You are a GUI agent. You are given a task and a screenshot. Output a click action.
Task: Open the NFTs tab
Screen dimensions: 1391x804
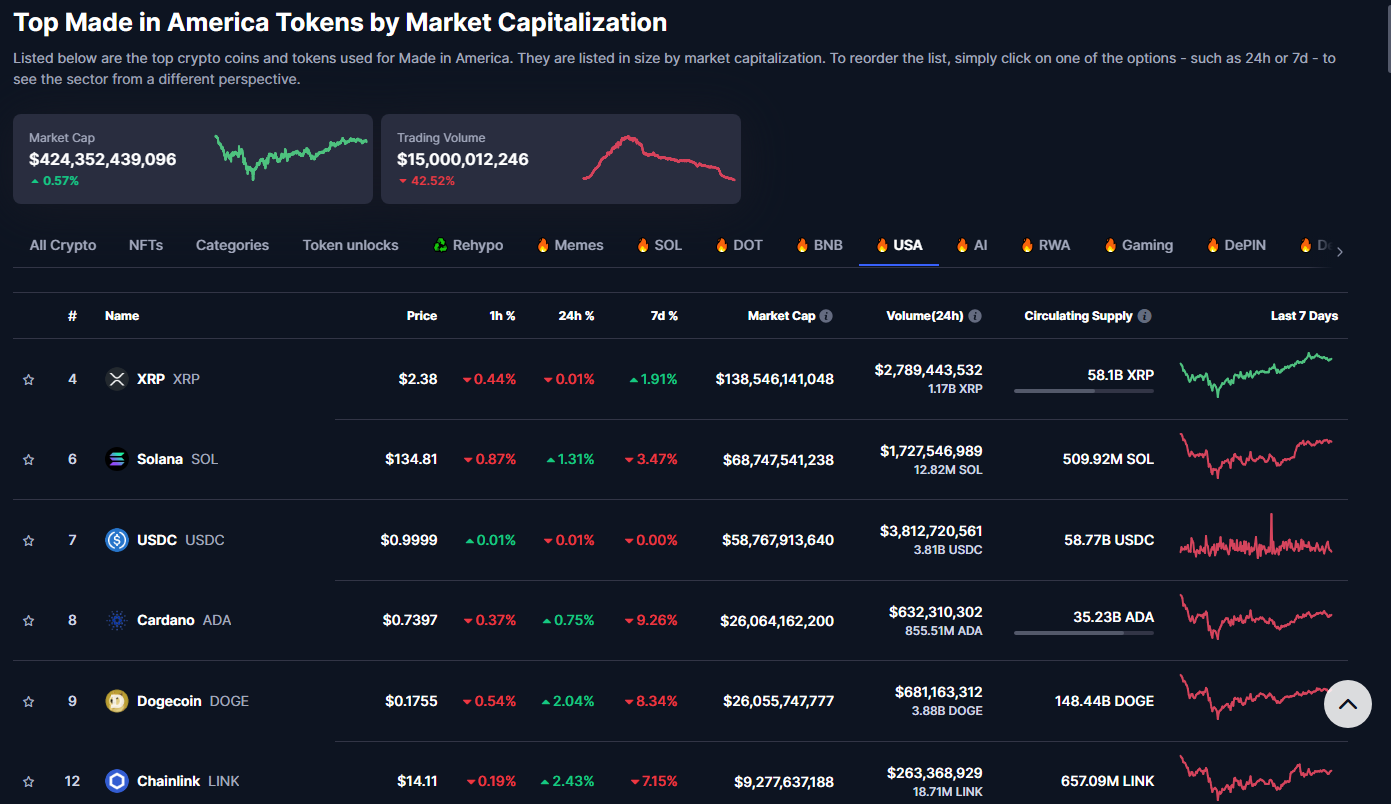click(x=146, y=245)
